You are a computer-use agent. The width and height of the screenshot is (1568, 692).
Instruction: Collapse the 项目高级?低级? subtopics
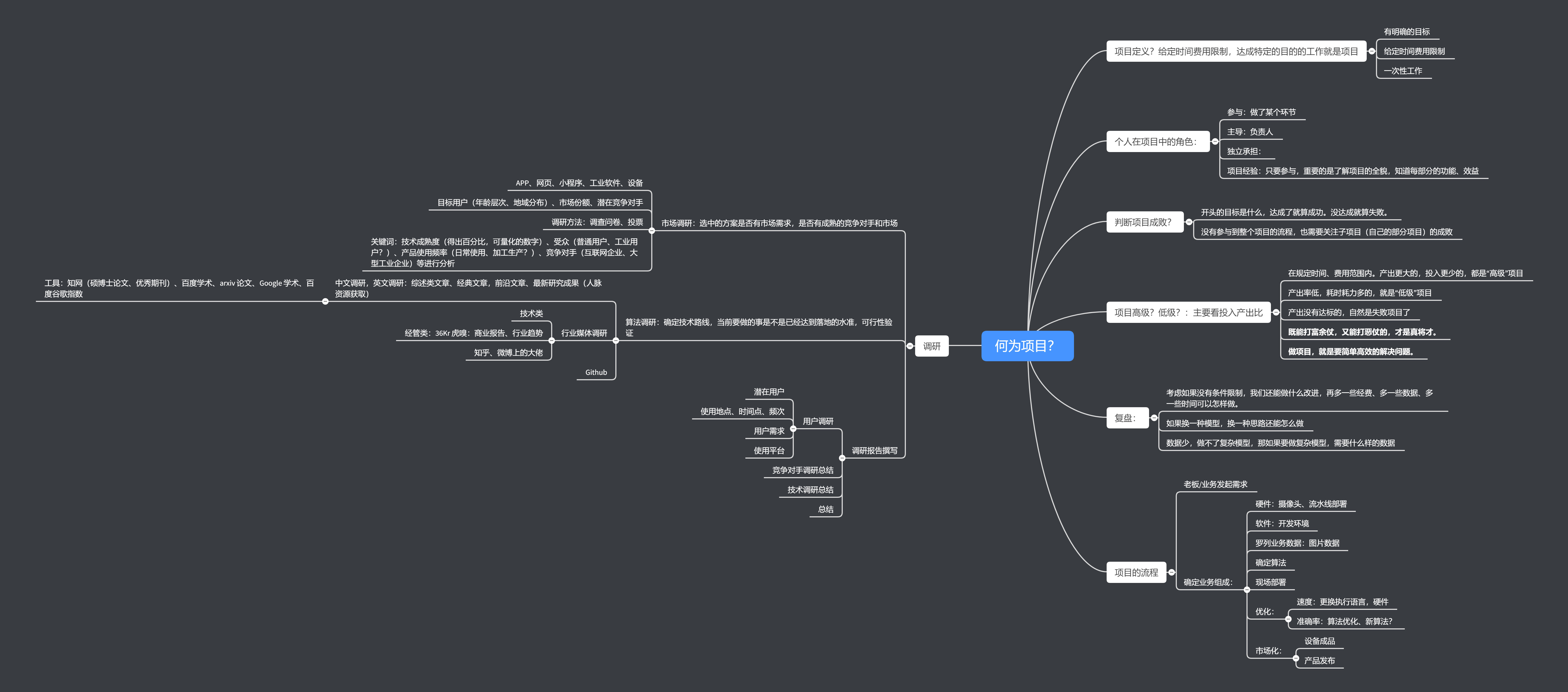coord(1276,312)
